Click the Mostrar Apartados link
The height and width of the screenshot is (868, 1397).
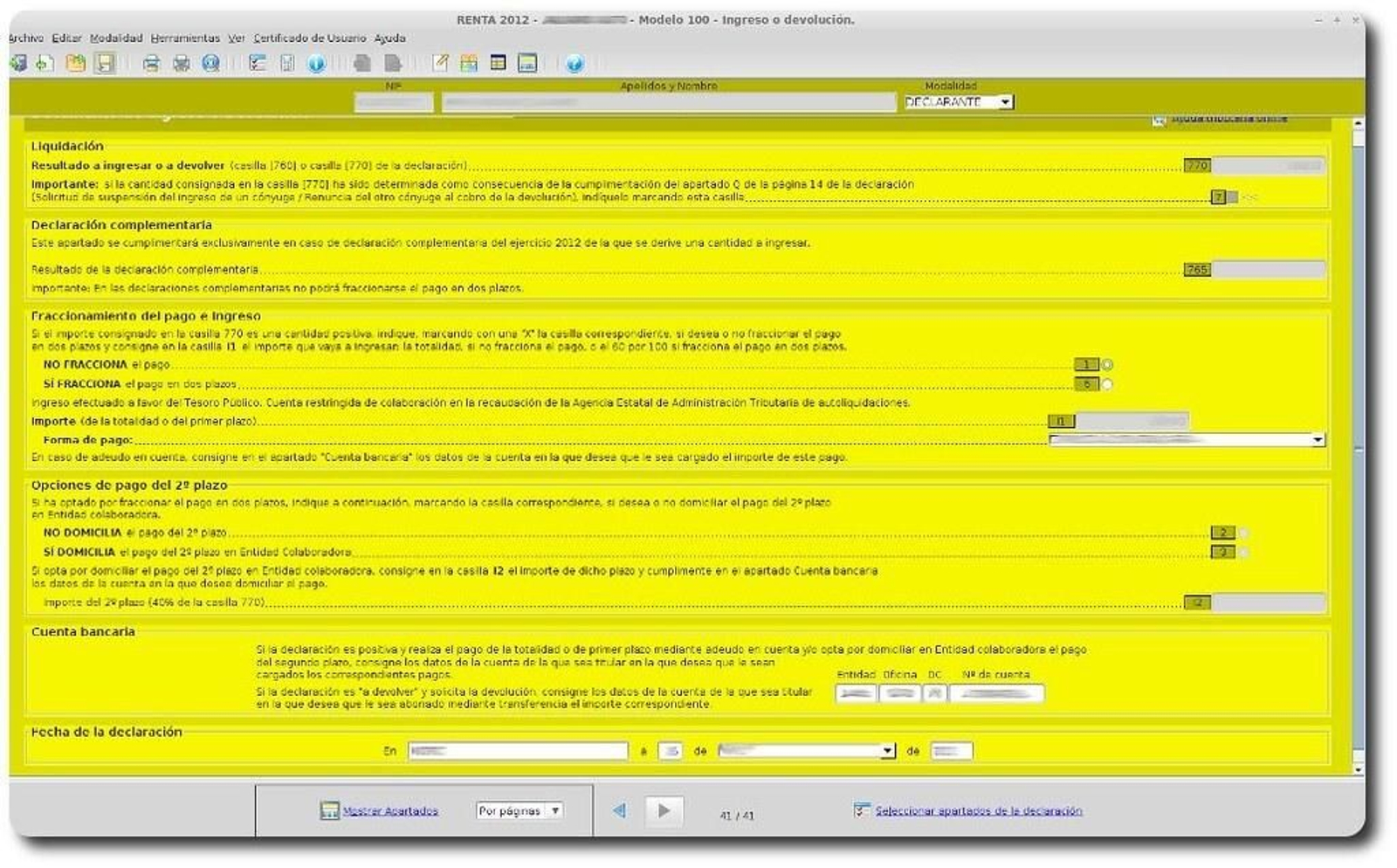pyautogui.click(x=389, y=810)
